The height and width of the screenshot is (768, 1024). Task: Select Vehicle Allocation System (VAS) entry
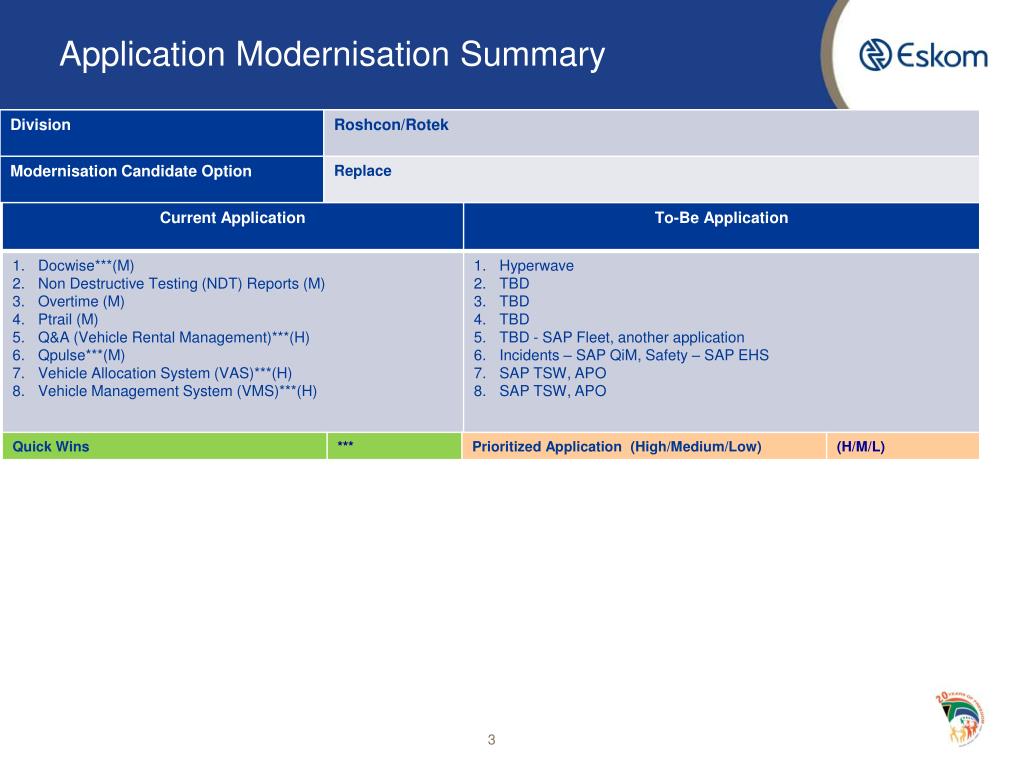click(x=165, y=373)
